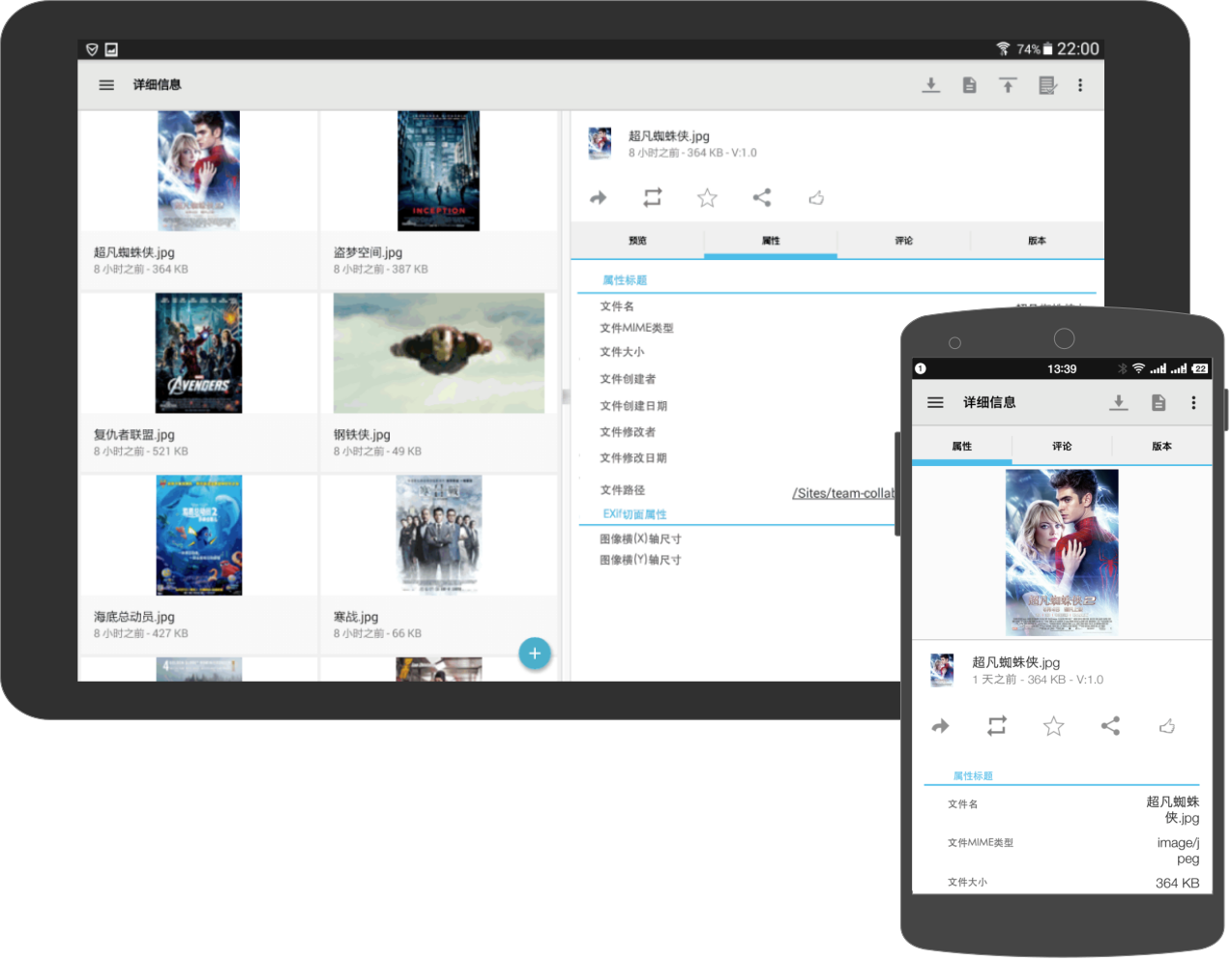Open the tablet hamburger menu
The width and height of the screenshot is (1232, 961).
point(106,85)
